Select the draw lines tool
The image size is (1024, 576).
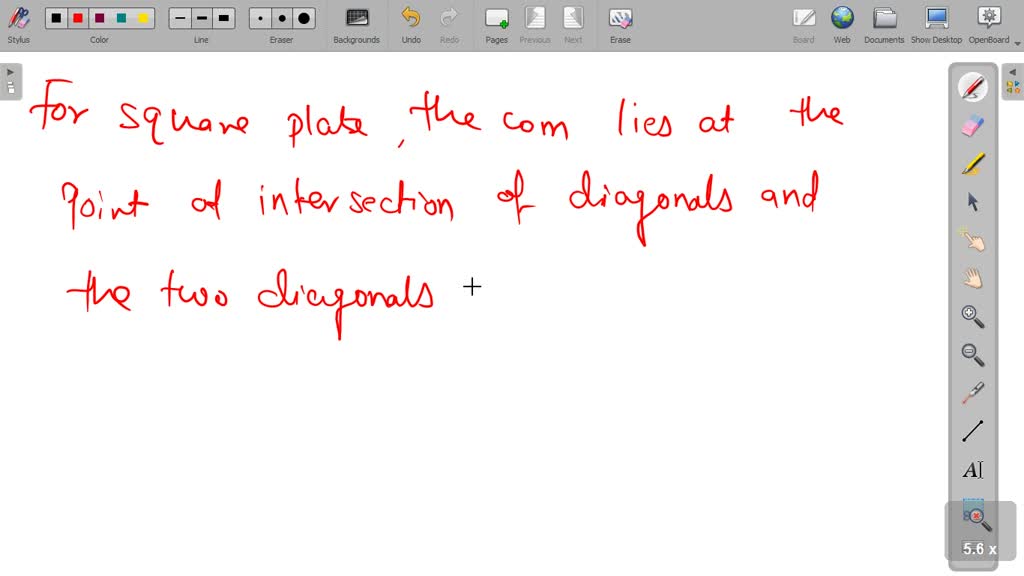(972, 431)
